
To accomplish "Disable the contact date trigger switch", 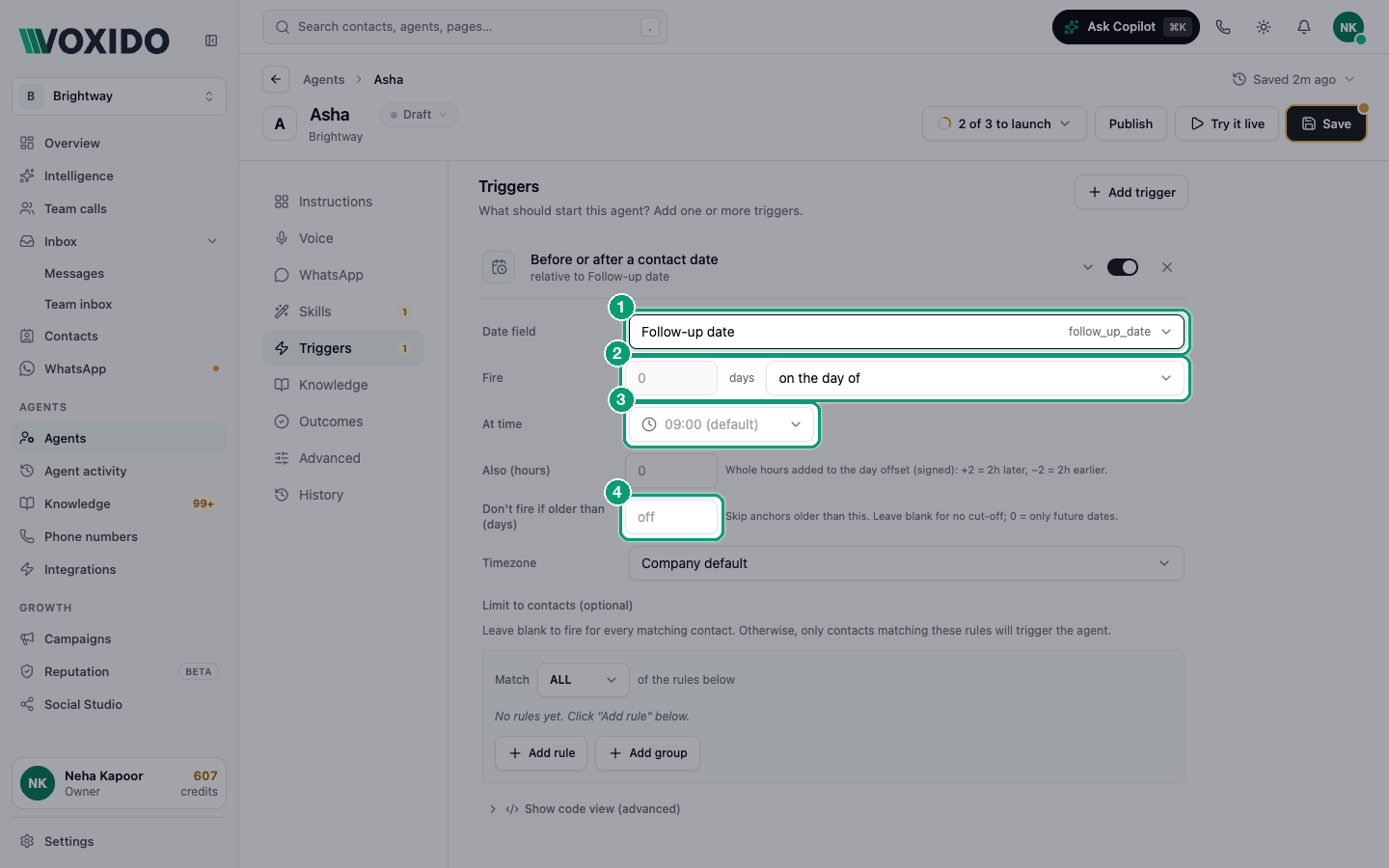I will click(1123, 267).
